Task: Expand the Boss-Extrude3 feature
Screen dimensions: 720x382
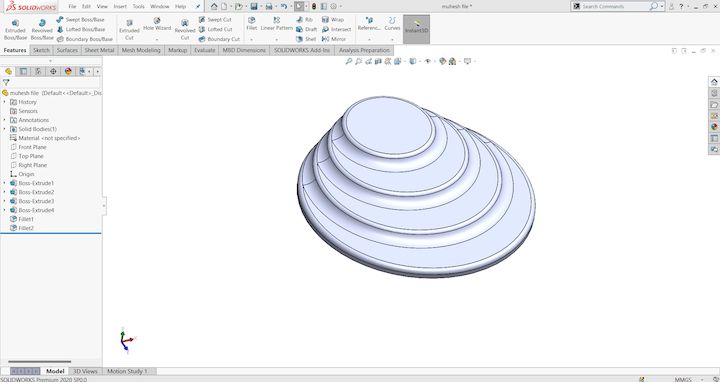Action: pyautogui.click(x=5, y=201)
